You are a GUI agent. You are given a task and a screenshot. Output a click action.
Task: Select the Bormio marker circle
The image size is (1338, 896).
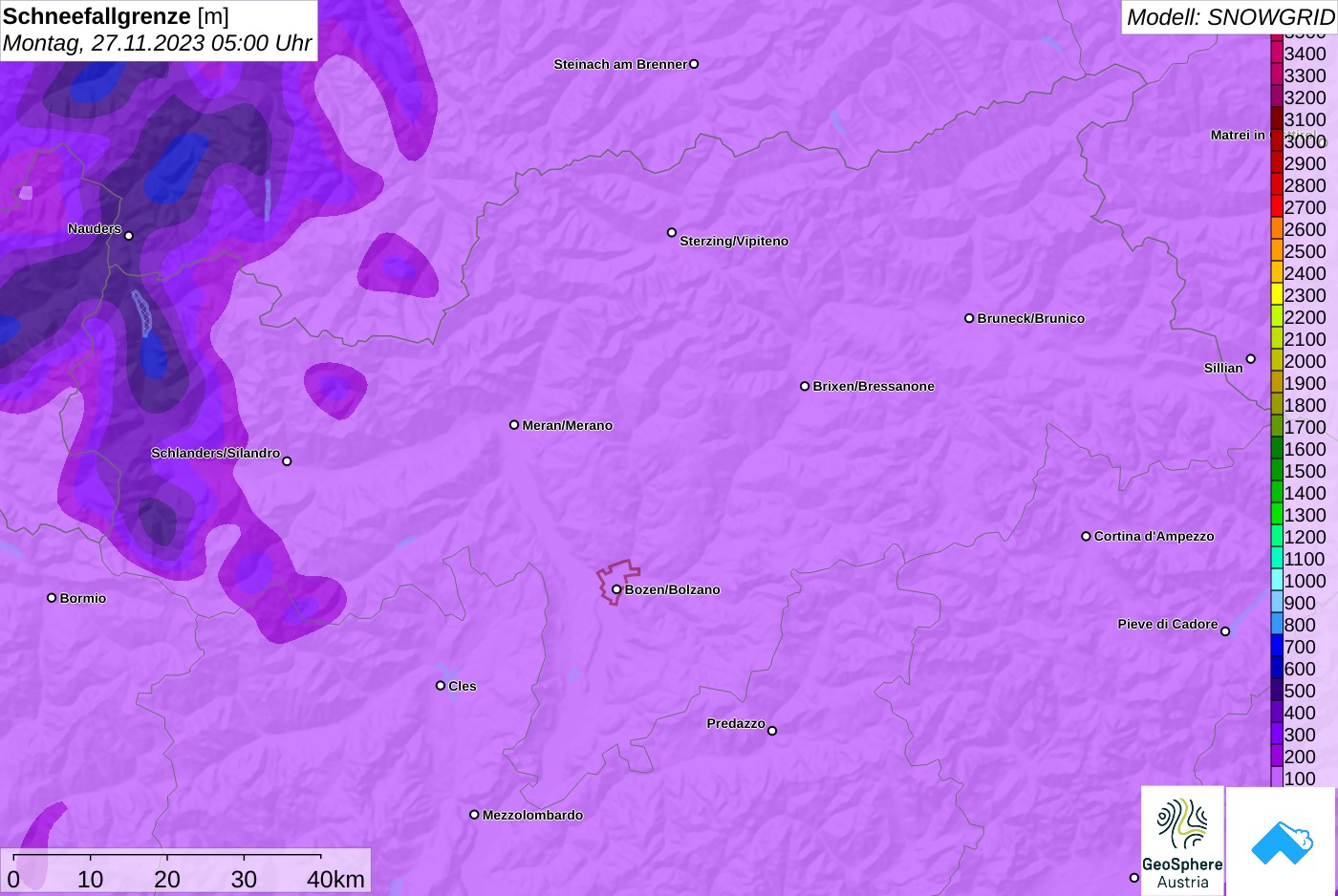pos(52,597)
